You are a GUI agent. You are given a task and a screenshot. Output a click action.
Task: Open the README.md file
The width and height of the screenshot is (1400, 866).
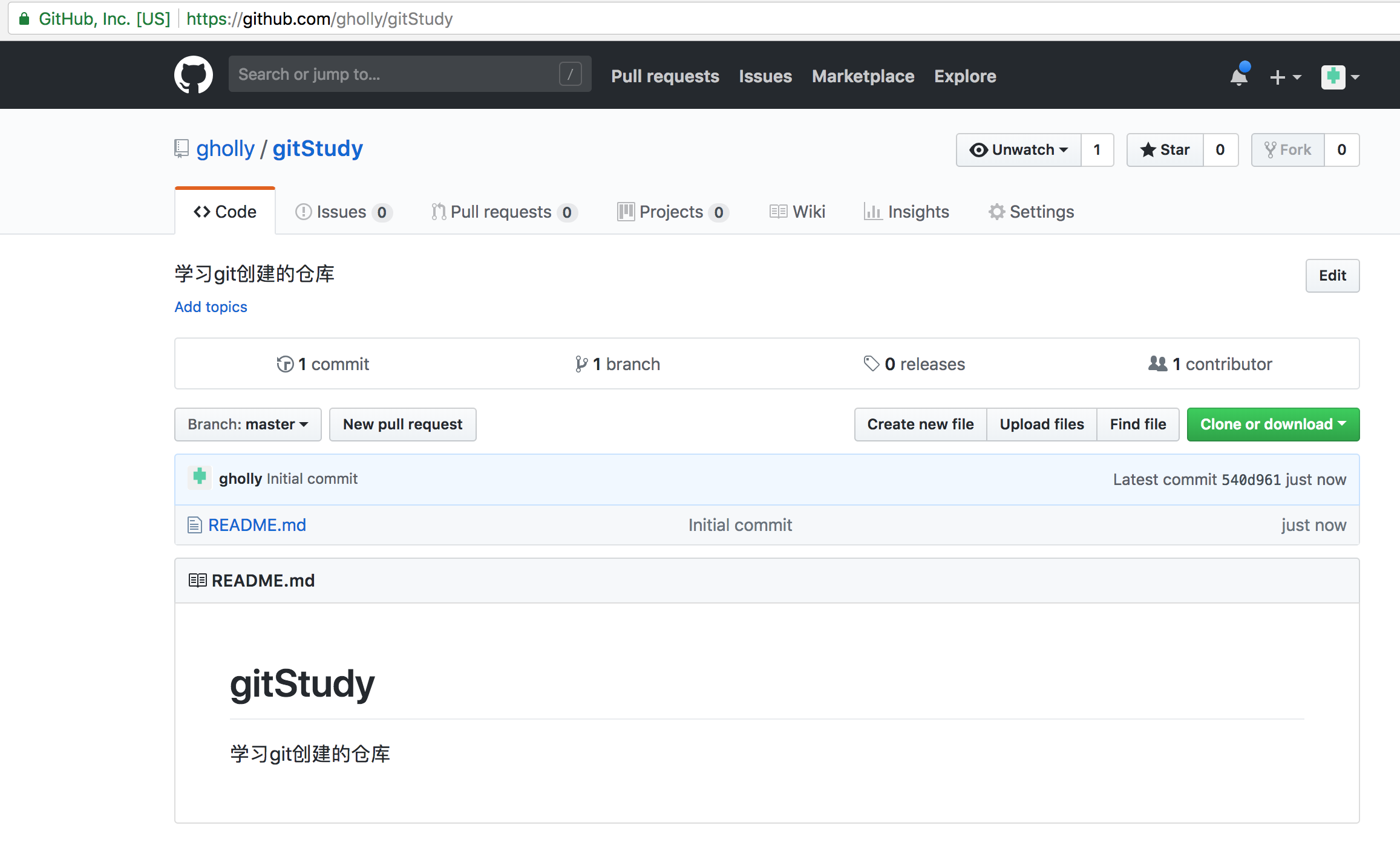click(x=257, y=525)
